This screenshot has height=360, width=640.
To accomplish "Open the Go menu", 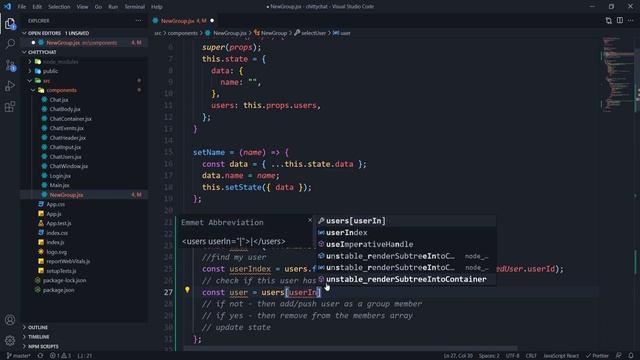I will coord(98,7).
